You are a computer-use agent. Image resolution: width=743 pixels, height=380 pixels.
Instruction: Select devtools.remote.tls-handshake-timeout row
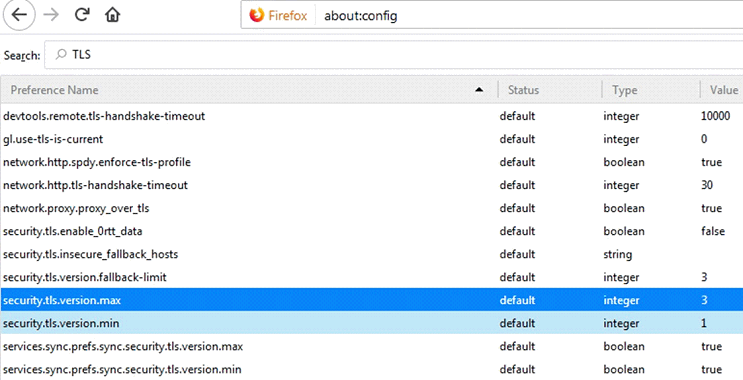(x=372, y=116)
